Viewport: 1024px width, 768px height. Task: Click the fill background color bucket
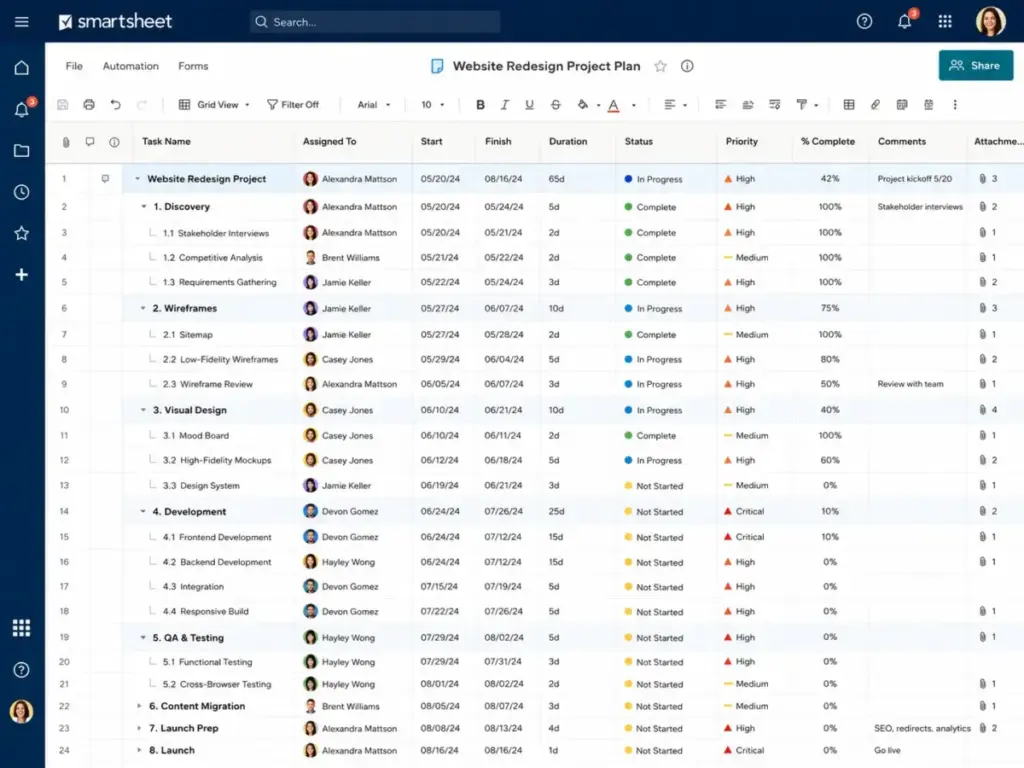(x=582, y=104)
